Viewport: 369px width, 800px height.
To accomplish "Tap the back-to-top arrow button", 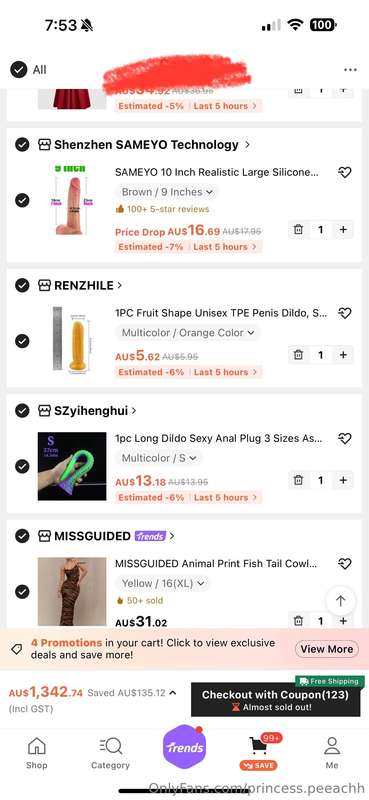I will (x=340, y=601).
